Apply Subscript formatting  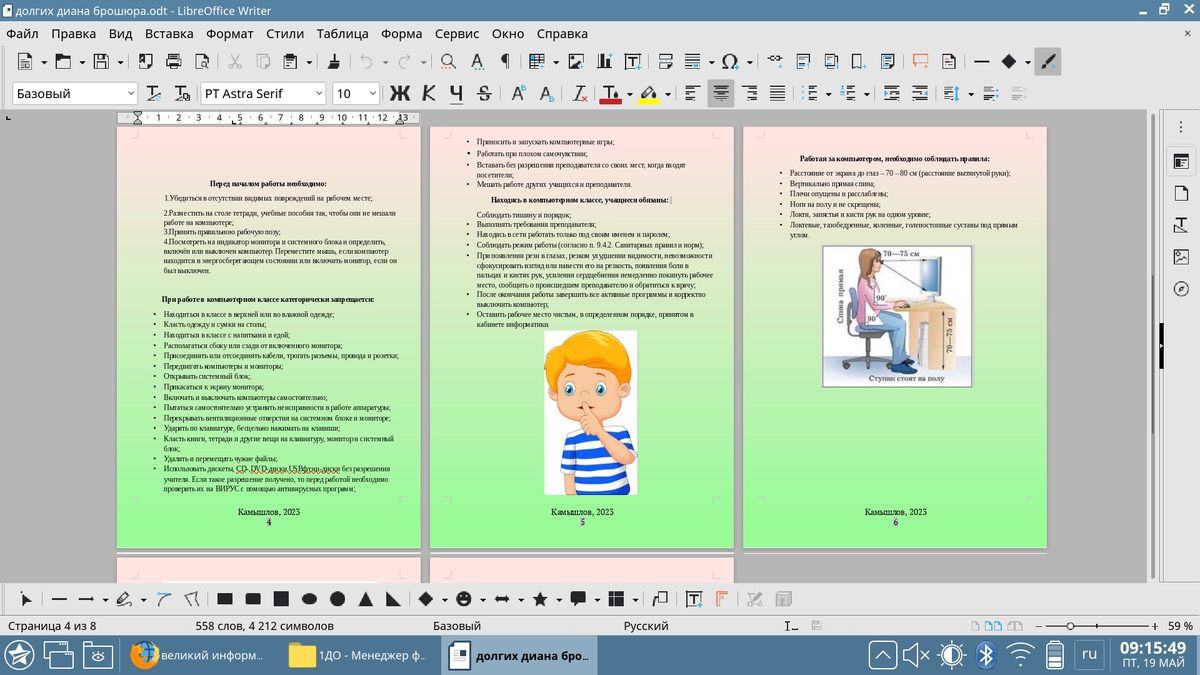pyautogui.click(x=547, y=94)
